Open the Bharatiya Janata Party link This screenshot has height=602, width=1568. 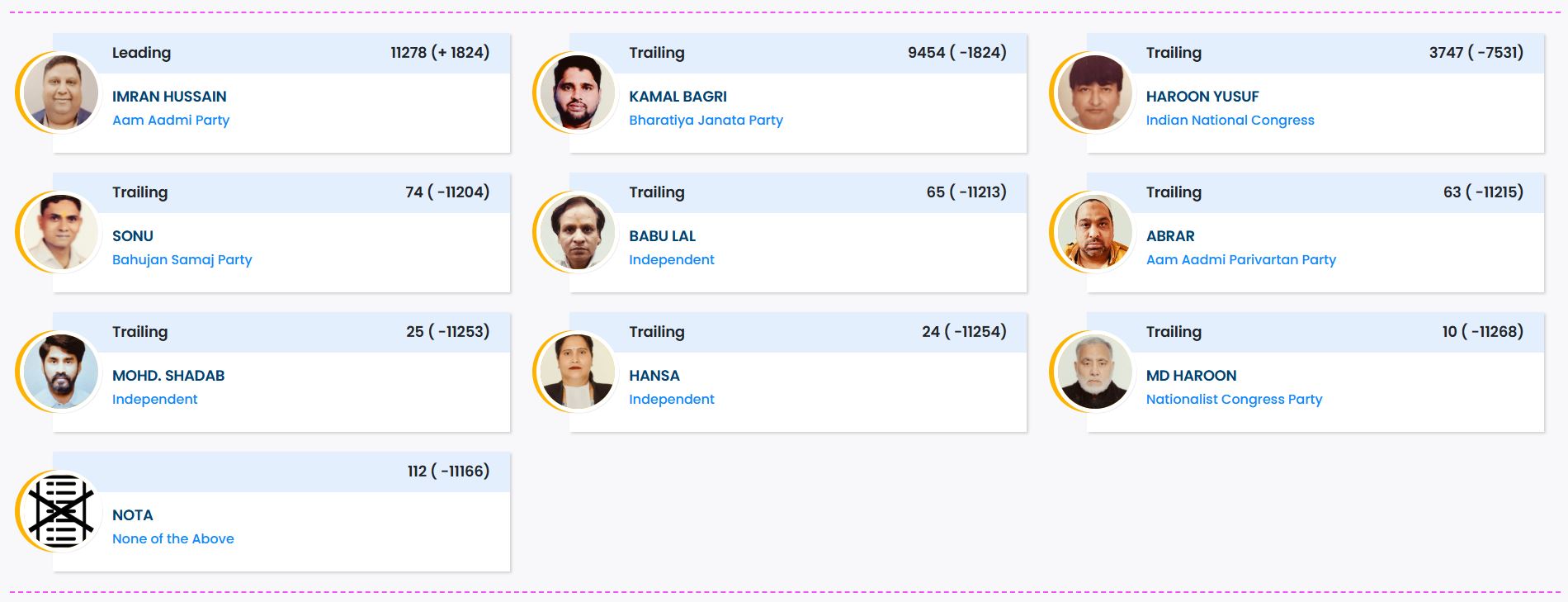pyautogui.click(x=706, y=120)
